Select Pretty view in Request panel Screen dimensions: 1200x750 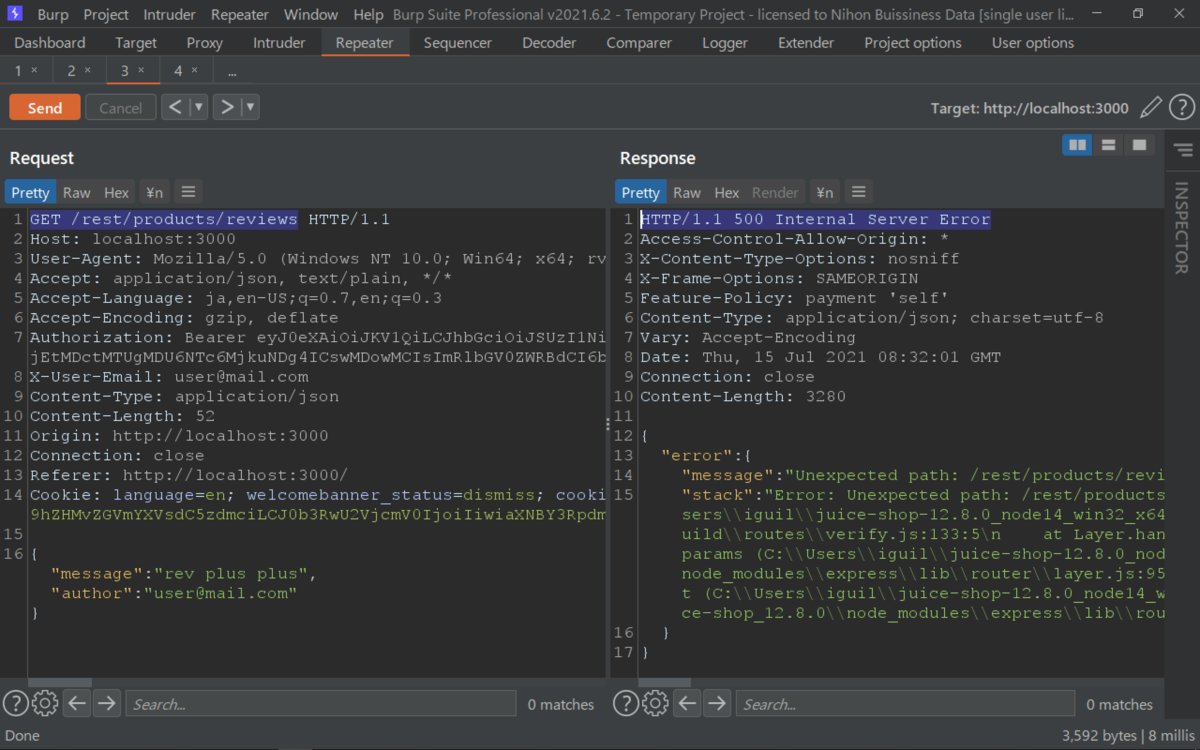pos(30,192)
